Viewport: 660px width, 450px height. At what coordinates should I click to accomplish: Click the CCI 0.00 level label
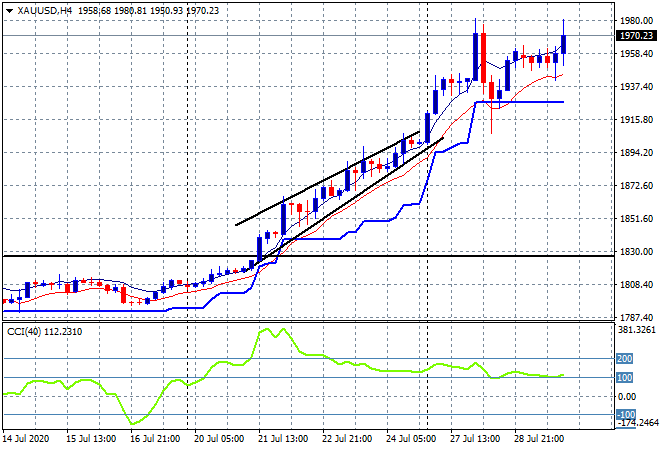pos(627,397)
